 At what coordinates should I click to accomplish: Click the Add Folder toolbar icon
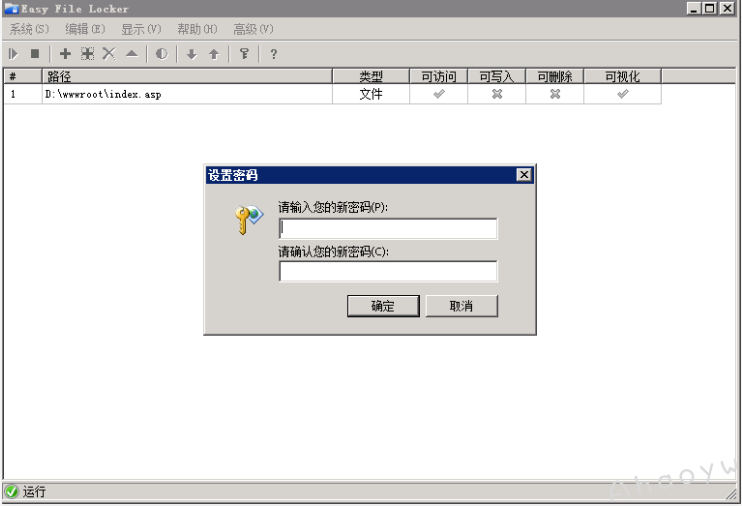[87, 54]
